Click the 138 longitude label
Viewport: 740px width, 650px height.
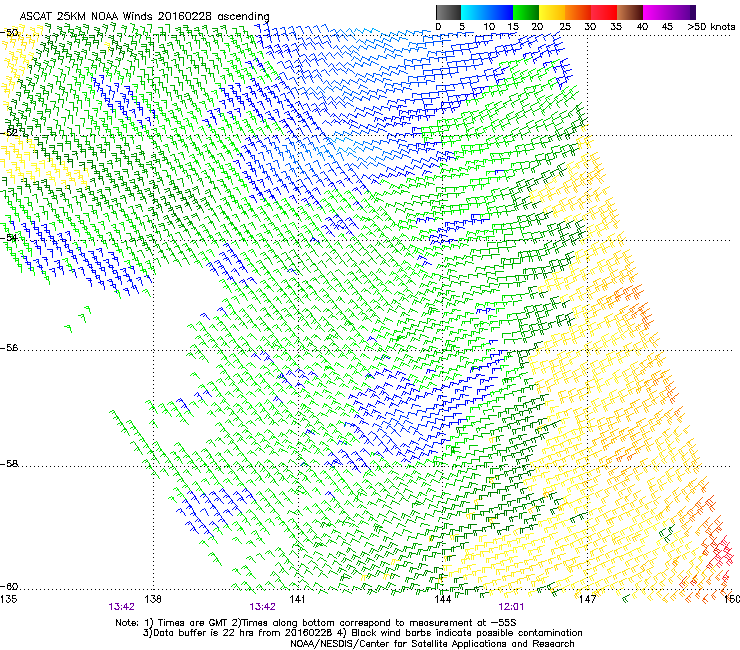[x=153, y=599]
